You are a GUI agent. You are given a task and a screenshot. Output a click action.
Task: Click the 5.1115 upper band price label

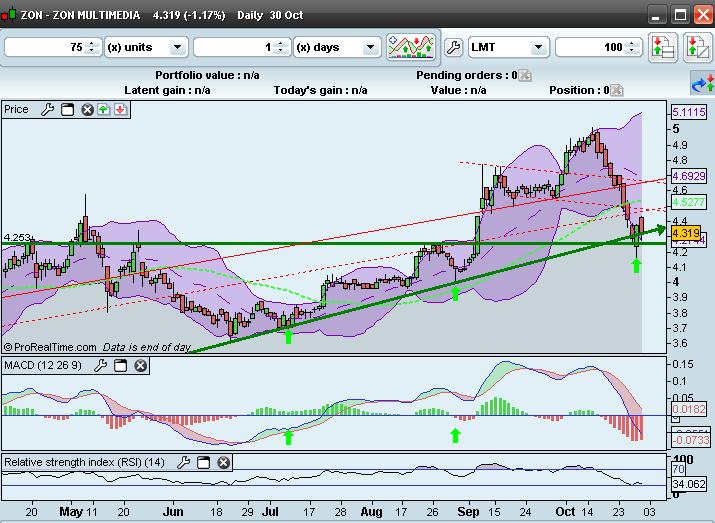click(x=689, y=112)
